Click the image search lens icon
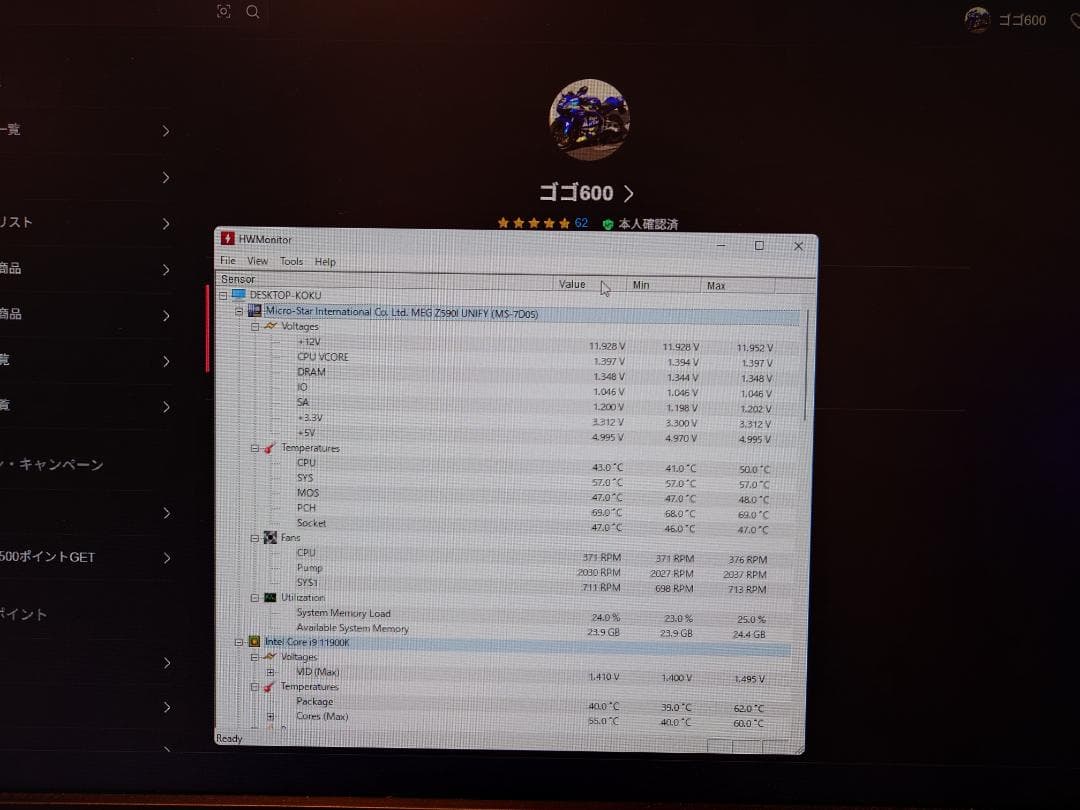The image size is (1080, 810). click(x=224, y=12)
